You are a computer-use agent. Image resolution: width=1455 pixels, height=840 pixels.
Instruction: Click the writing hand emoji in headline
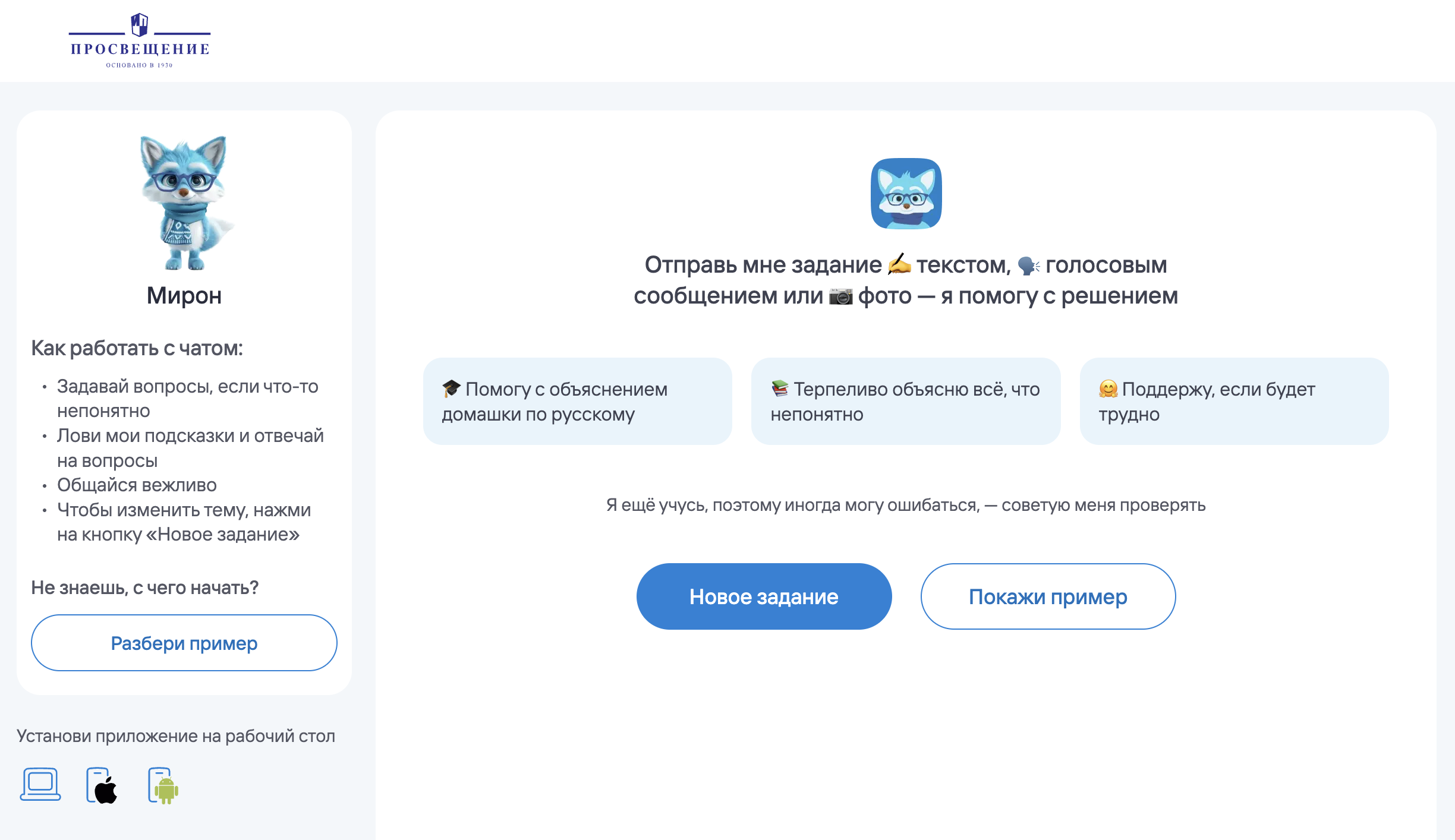(899, 264)
